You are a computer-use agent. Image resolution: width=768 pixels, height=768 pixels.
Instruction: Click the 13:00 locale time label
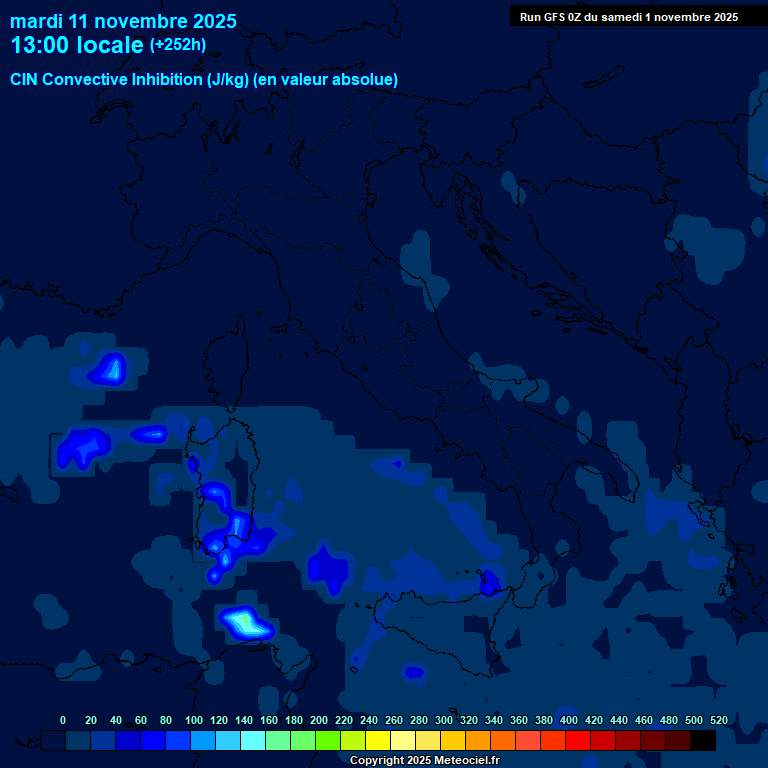point(77,45)
